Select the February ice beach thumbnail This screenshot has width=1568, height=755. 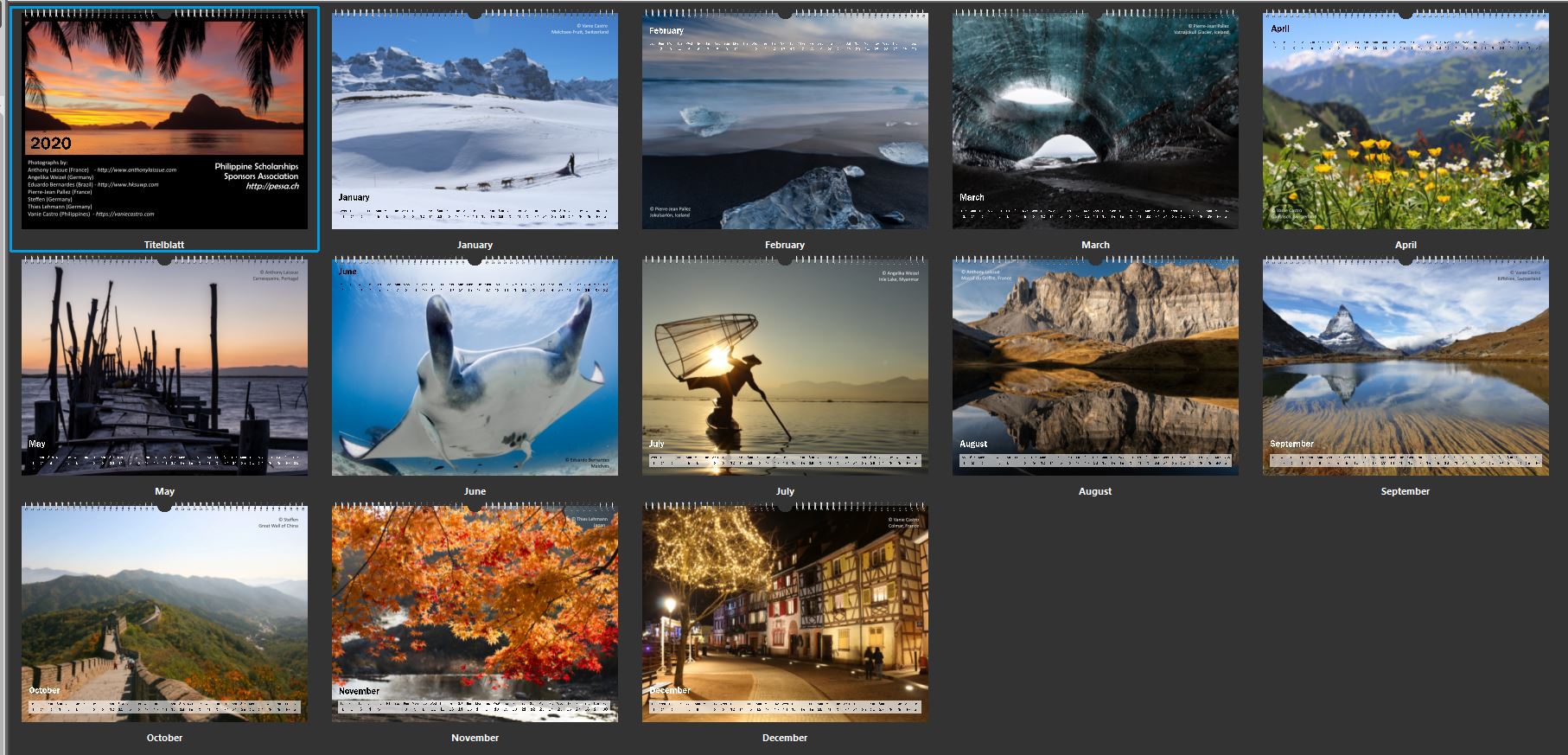[785, 121]
